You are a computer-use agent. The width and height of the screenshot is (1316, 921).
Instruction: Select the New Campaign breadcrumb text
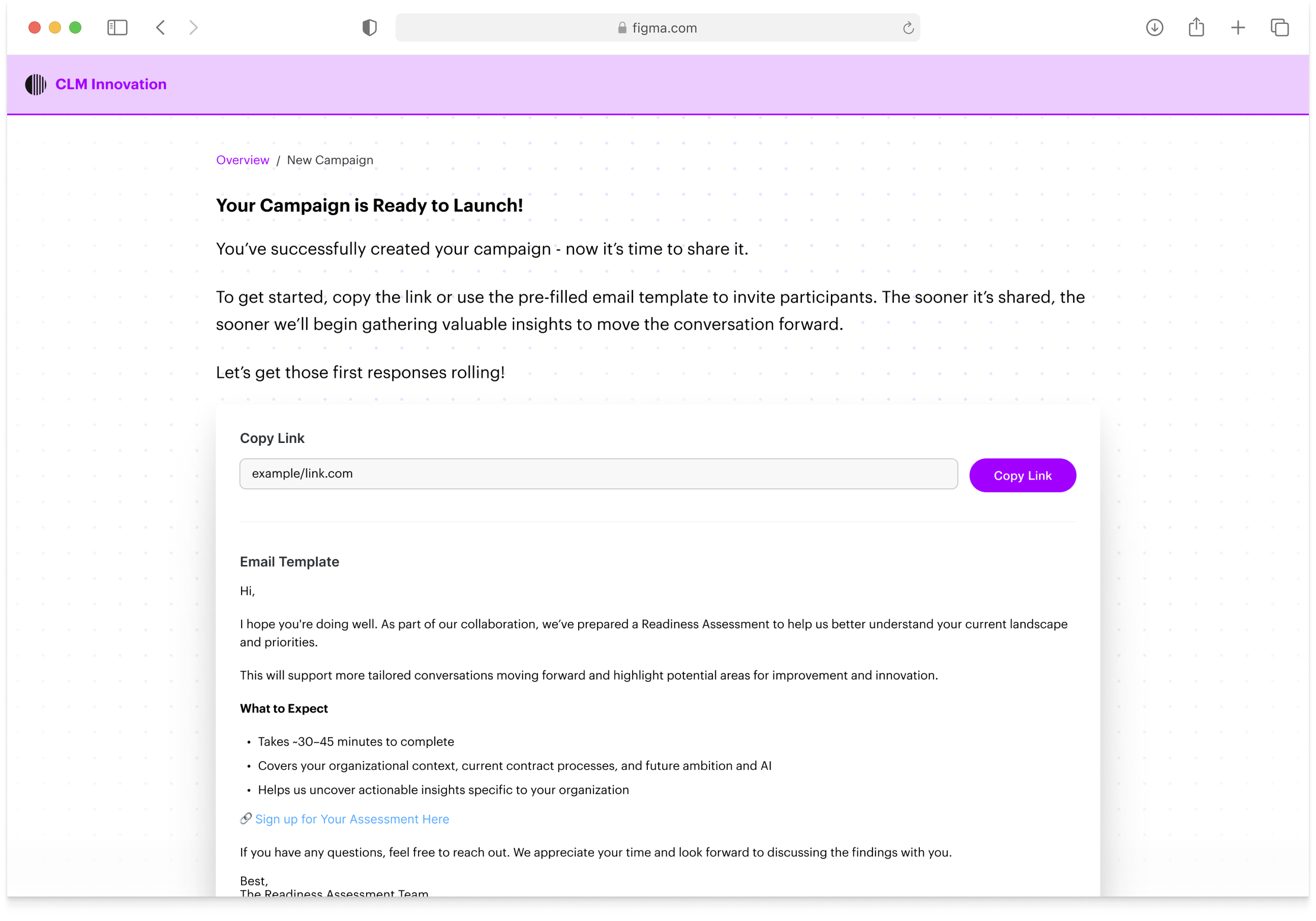point(330,160)
